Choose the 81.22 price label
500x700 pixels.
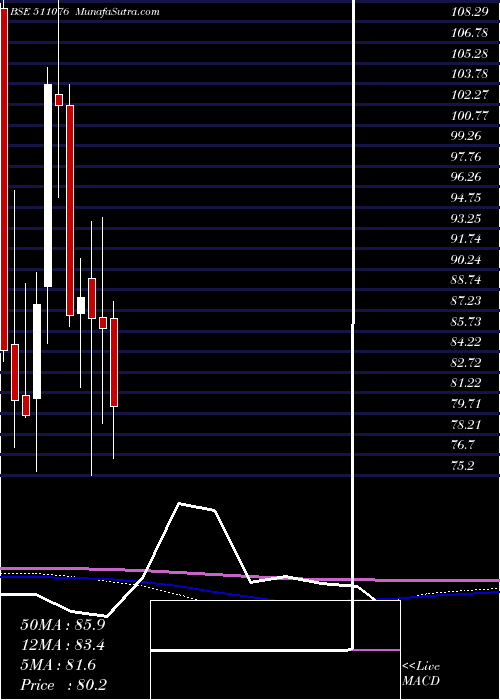pyautogui.click(x=466, y=383)
